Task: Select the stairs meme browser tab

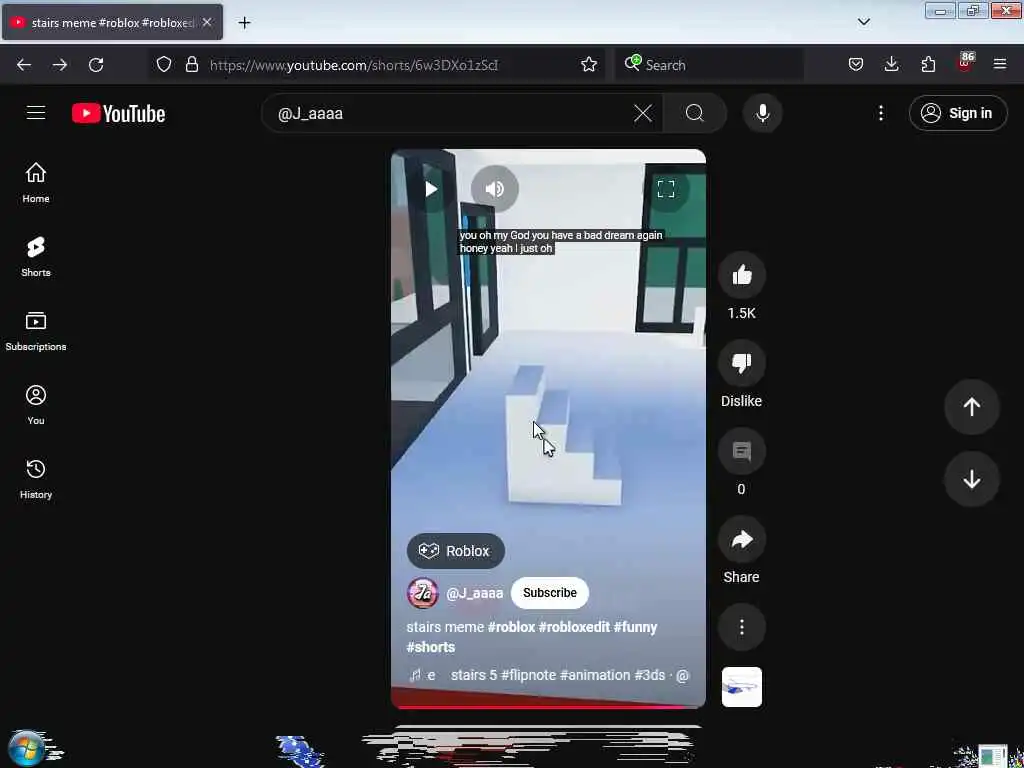Action: (112, 23)
